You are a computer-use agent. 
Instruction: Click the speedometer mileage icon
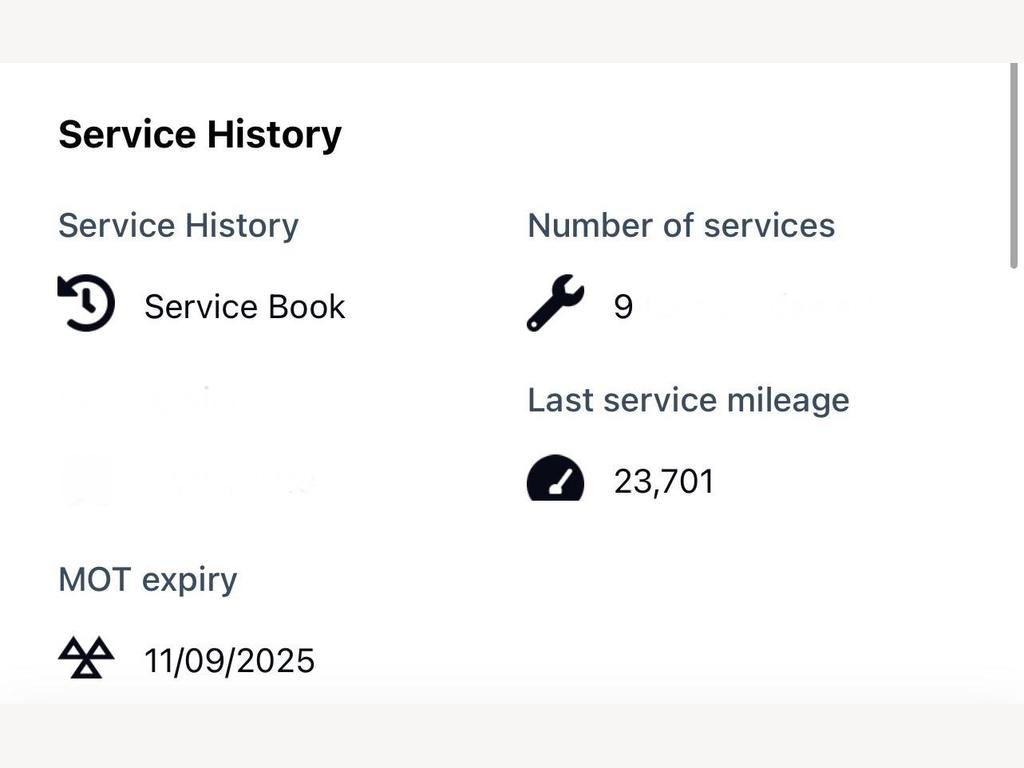pyautogui.click(x=555, y=478)
